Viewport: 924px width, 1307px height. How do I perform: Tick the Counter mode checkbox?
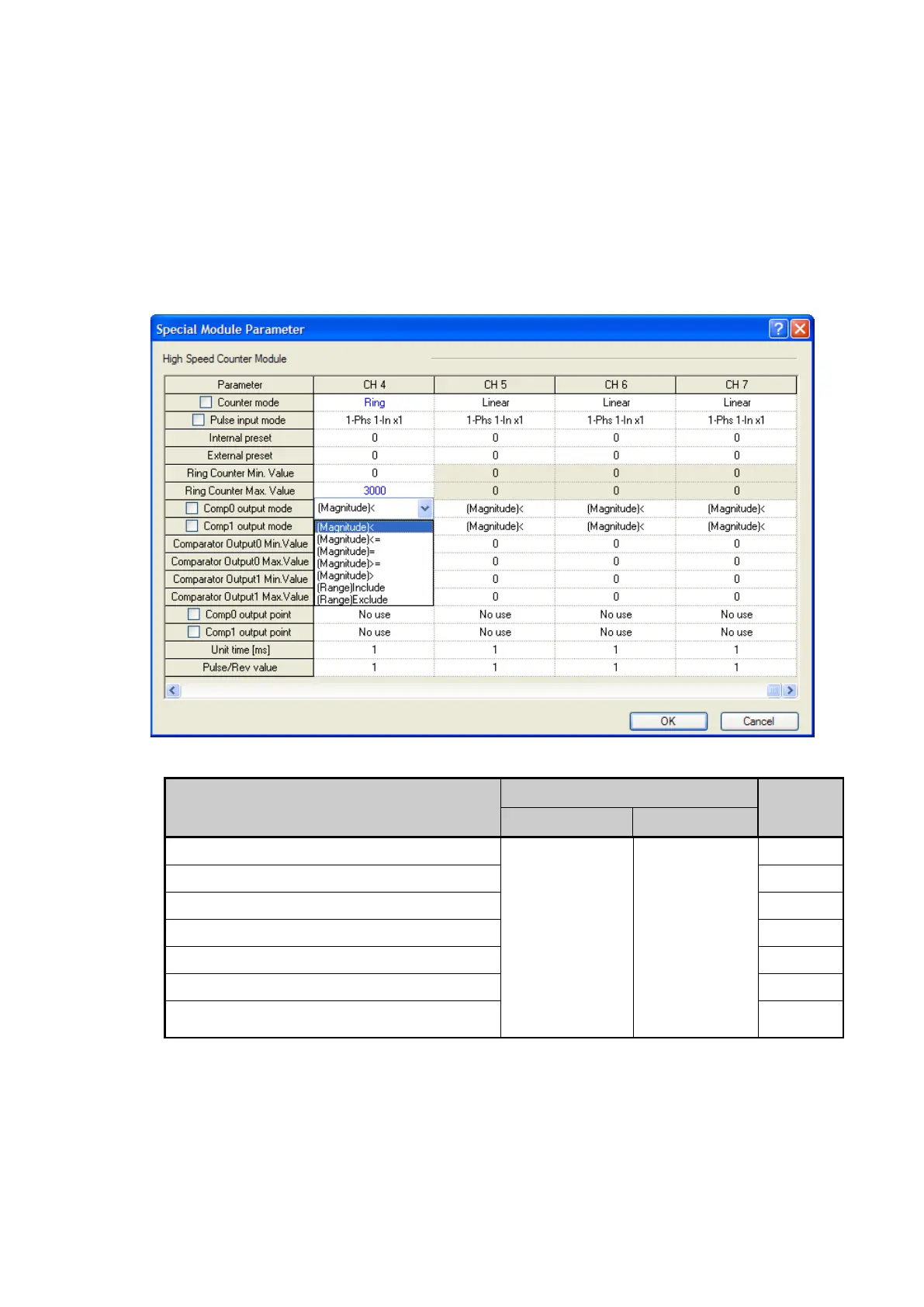point(206,402)
